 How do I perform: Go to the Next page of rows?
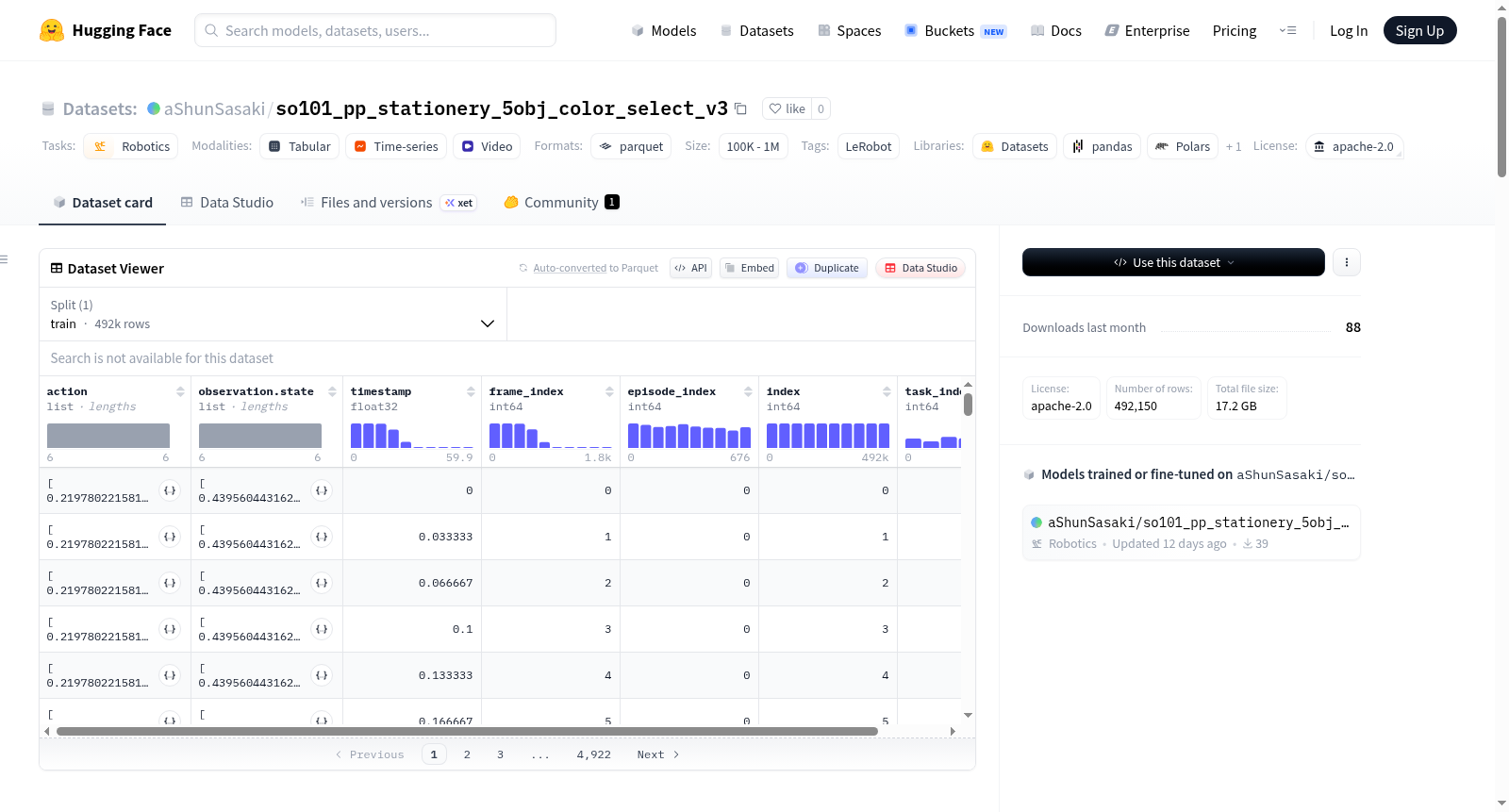[x=658, y=754]
